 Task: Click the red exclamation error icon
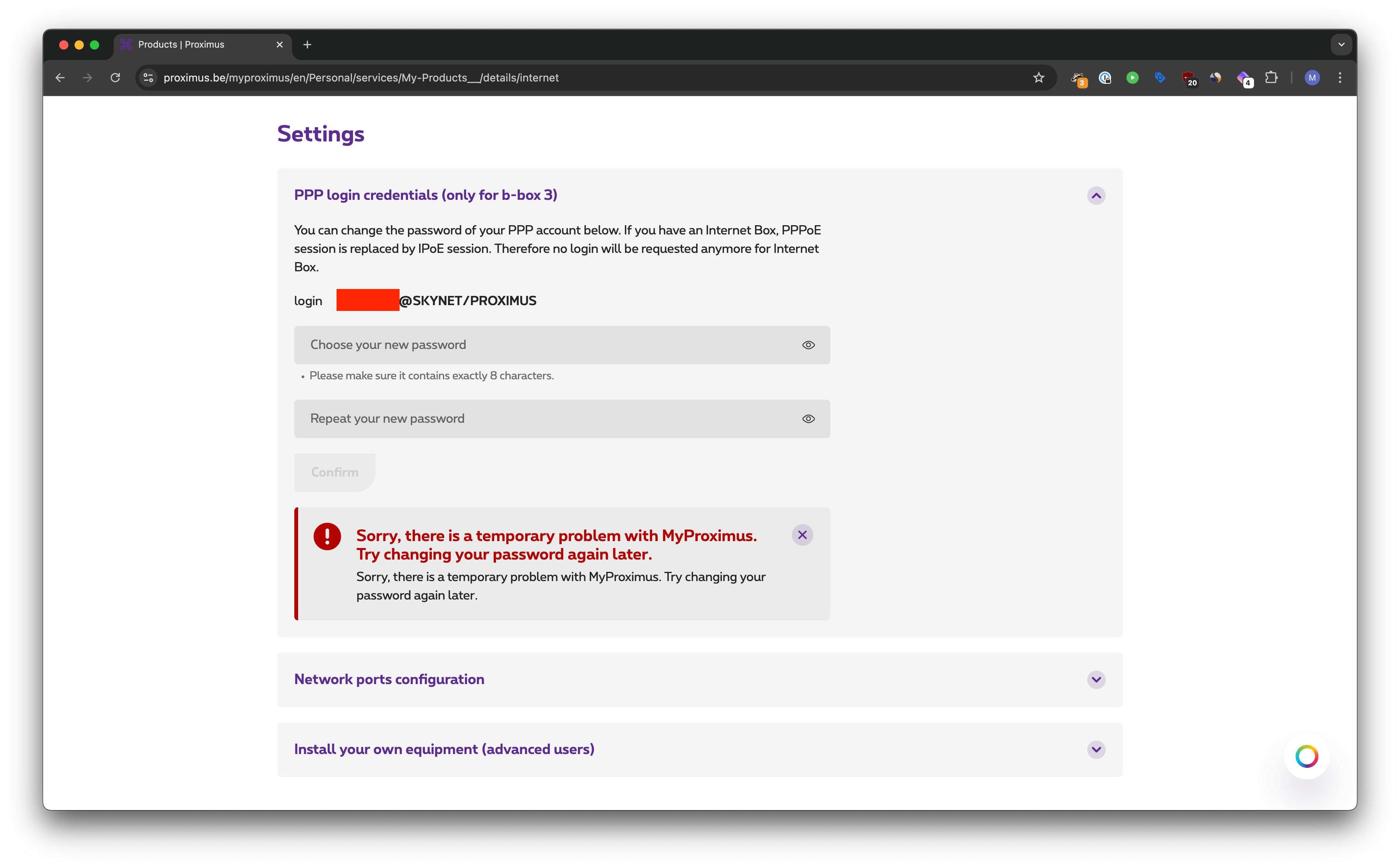(x=327, y=537)
